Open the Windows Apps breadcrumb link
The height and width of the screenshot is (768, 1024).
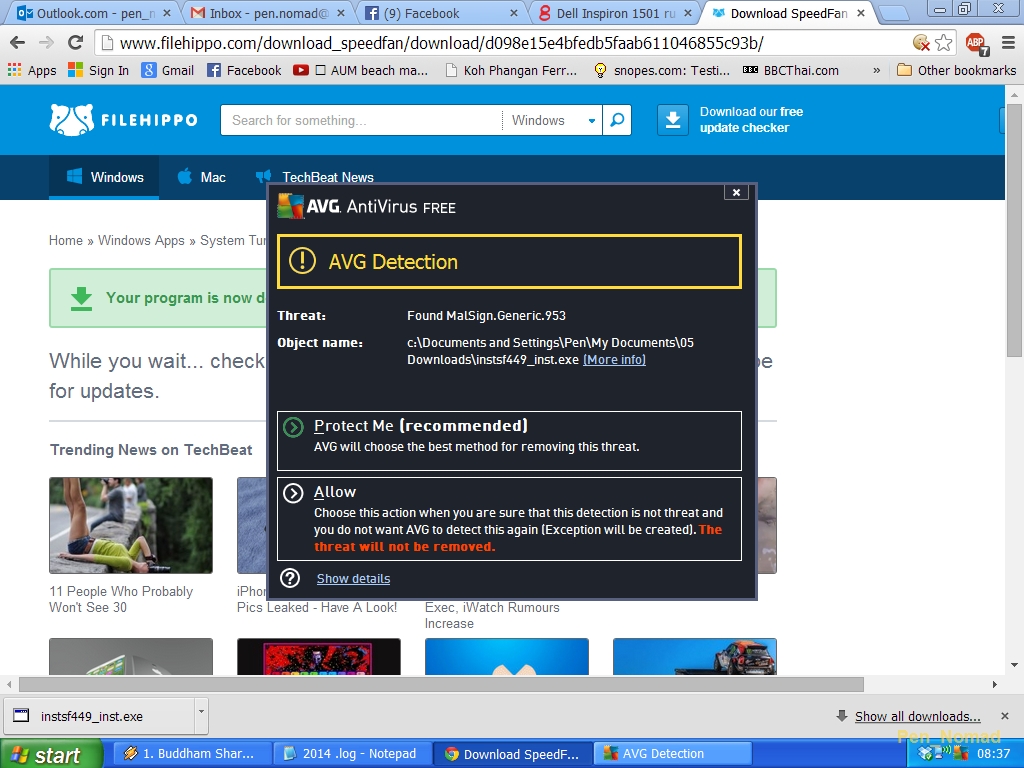pyautogui.click(x=141, y=240)
